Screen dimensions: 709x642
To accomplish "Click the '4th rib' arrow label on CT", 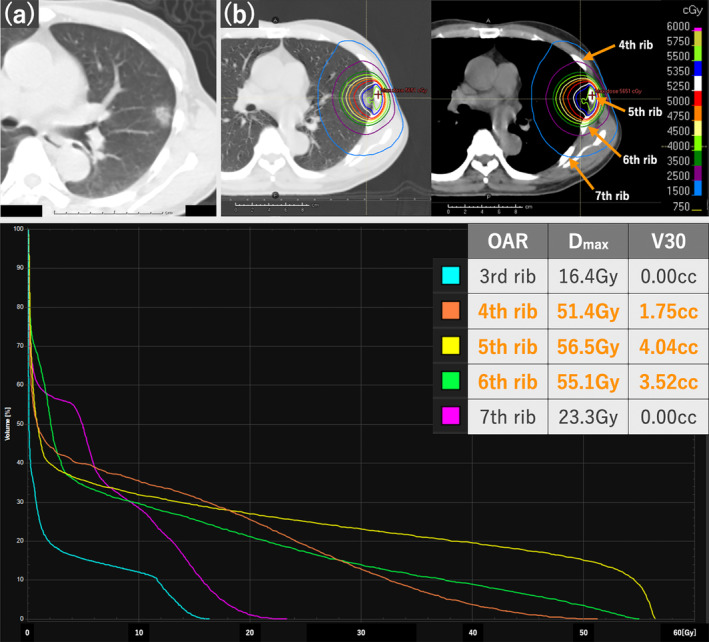I will point(635,45).
